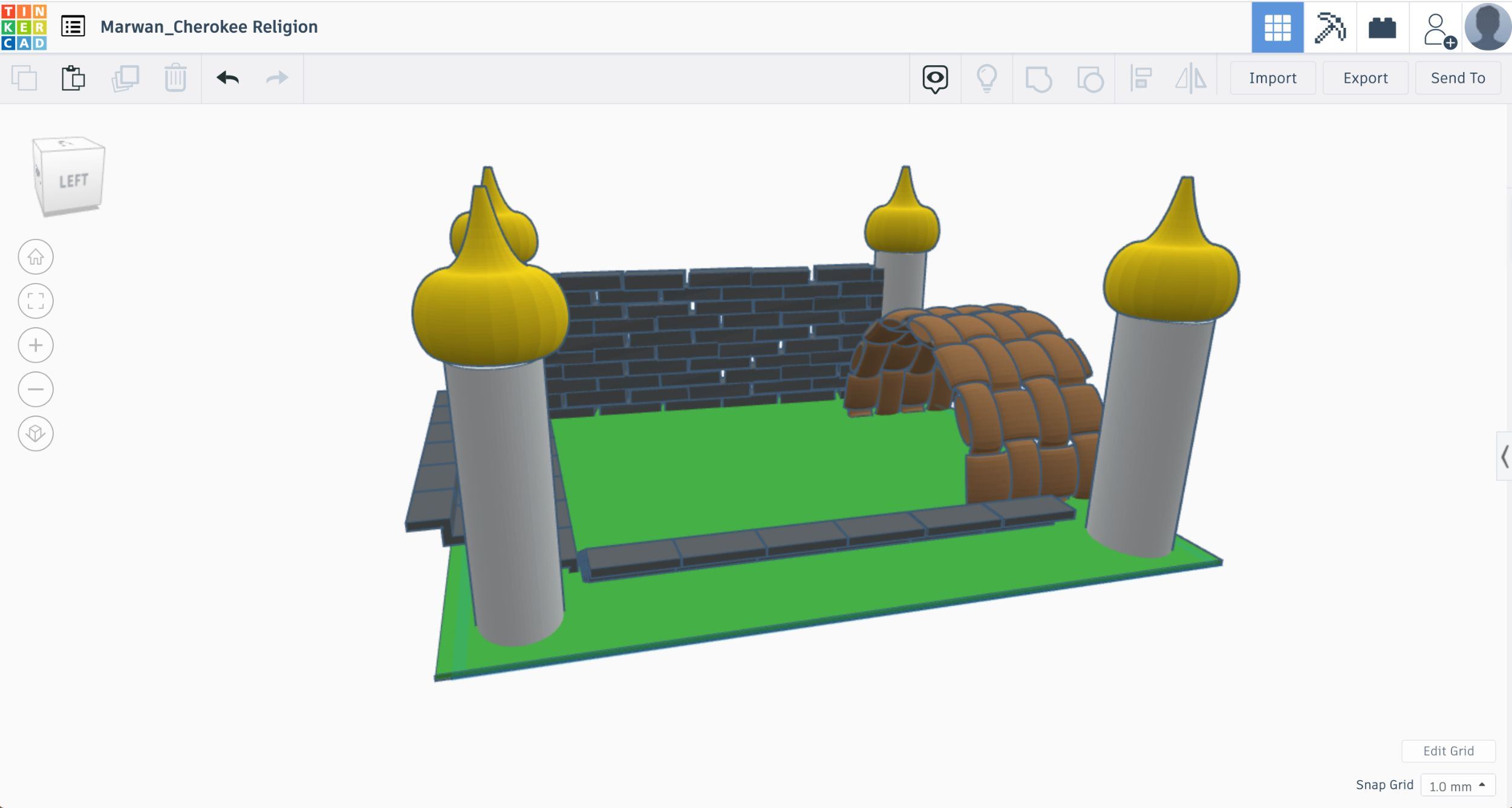The width and height of the screenshot is (1512, 808).
Task: Open the Notes tool eye icon
Action: click(934, 79)
